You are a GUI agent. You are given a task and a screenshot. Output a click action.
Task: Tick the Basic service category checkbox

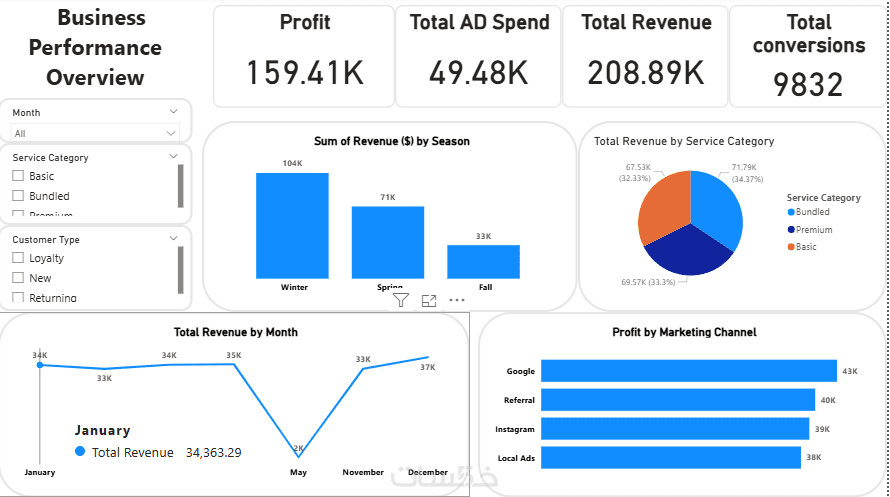pos(18,176)
